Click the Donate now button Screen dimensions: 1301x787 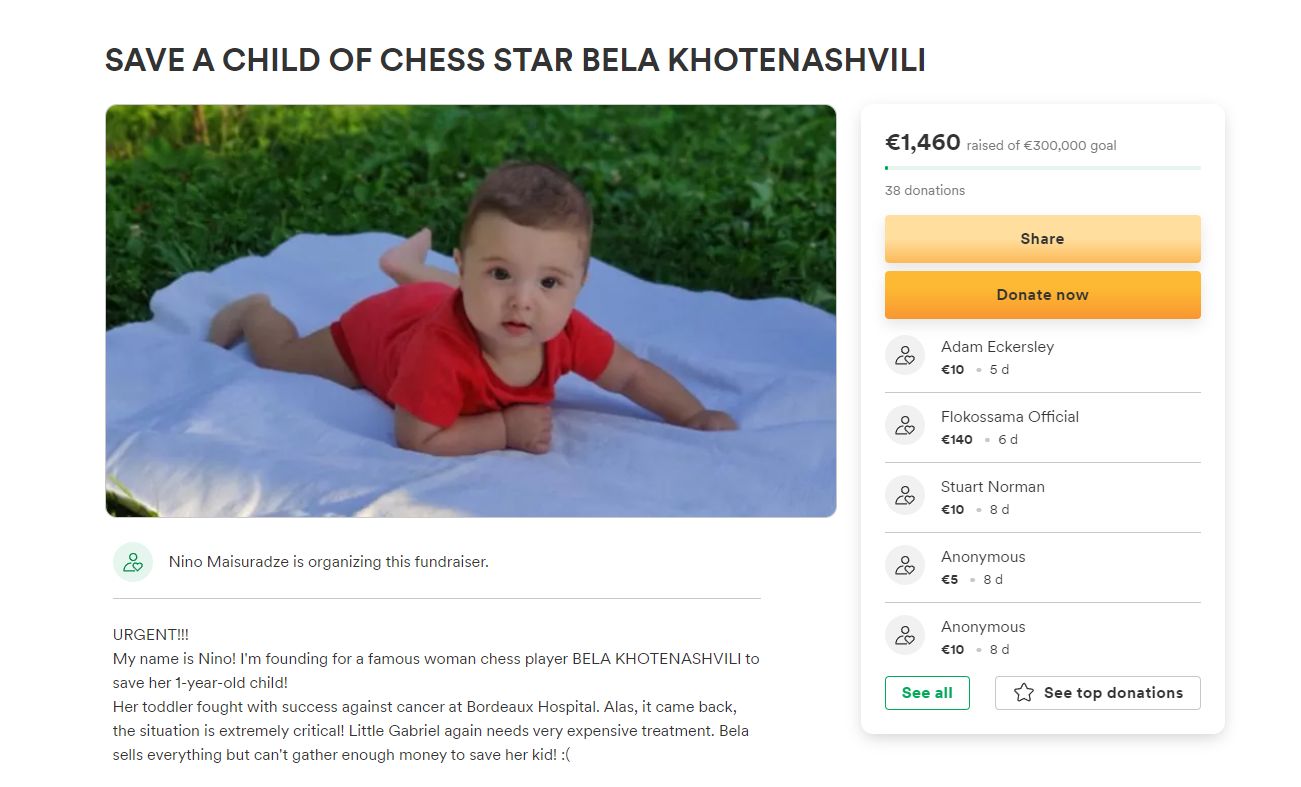[1042, 295]
